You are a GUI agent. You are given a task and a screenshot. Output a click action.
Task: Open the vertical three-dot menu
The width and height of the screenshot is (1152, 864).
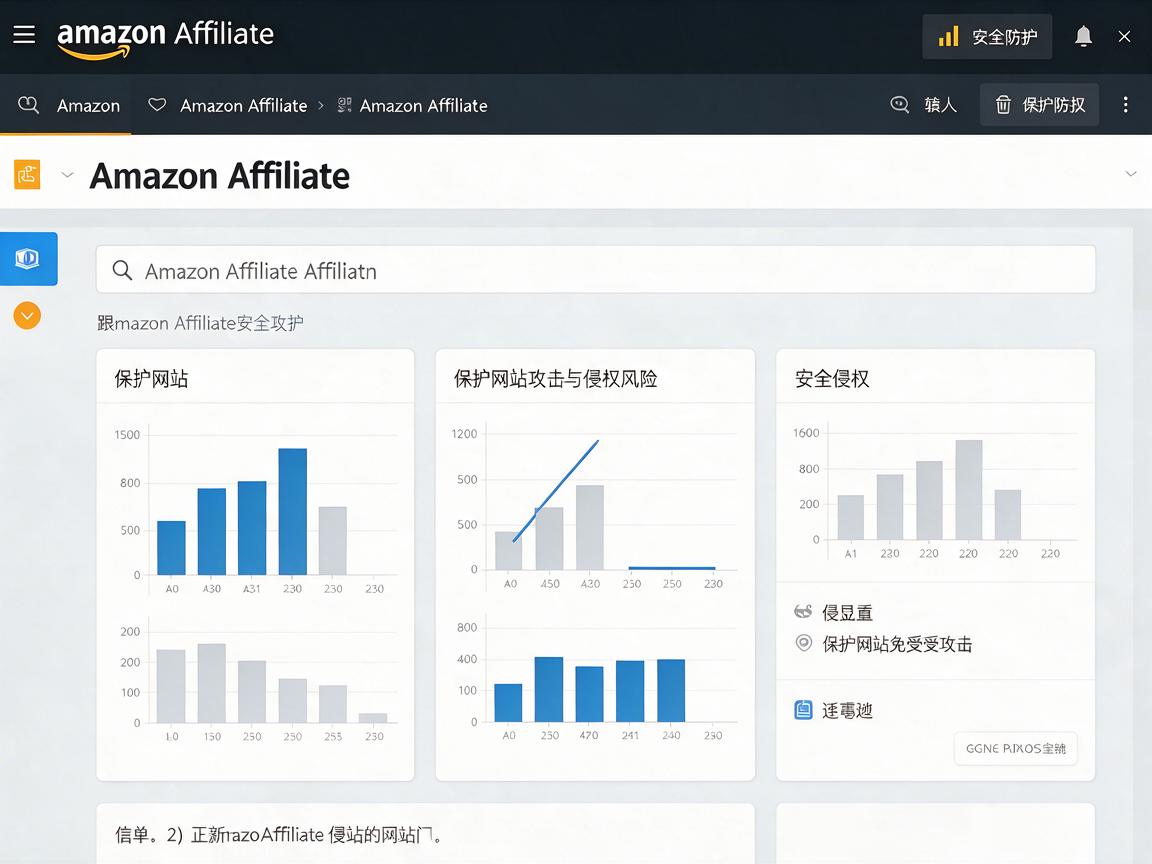point(1125,104)
